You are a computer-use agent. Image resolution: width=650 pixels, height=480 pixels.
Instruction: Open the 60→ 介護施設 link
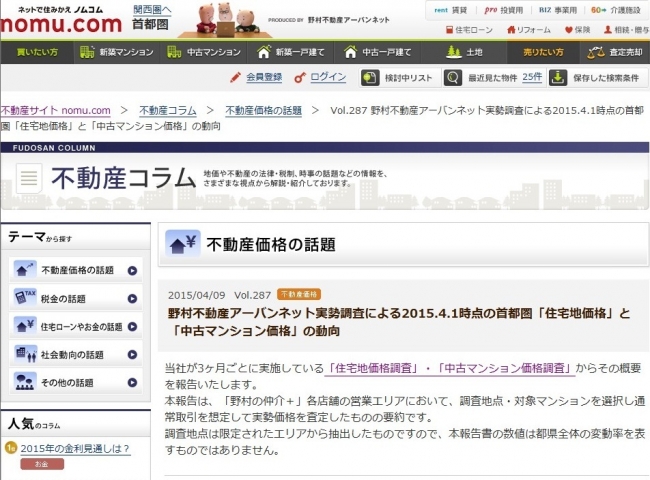click(616, 10)
